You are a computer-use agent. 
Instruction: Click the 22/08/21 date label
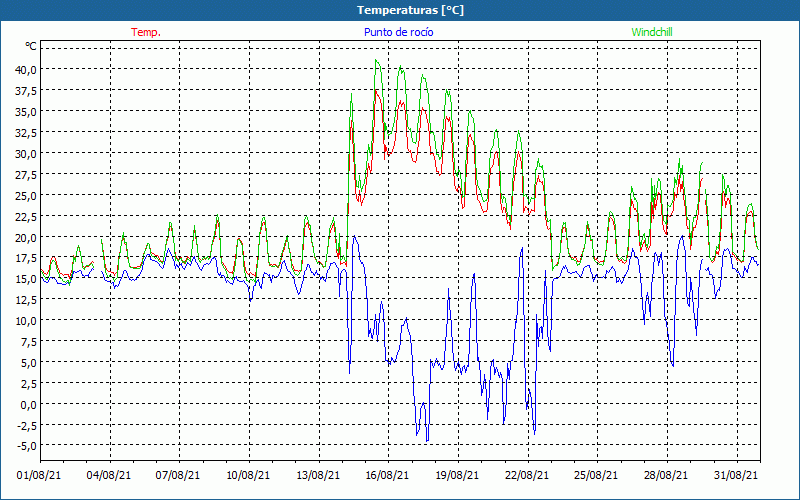[x=527, y=475]
